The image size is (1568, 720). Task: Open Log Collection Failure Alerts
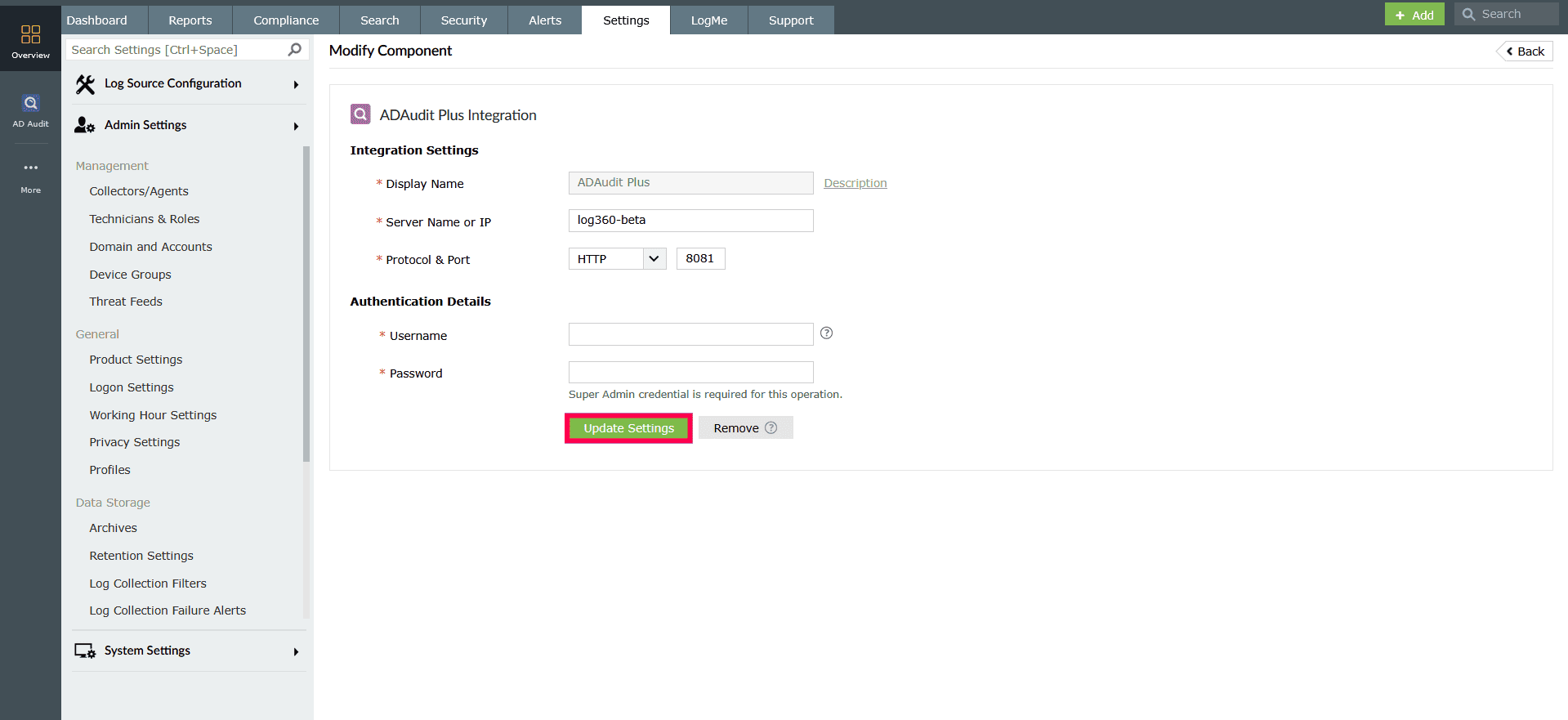168,610
